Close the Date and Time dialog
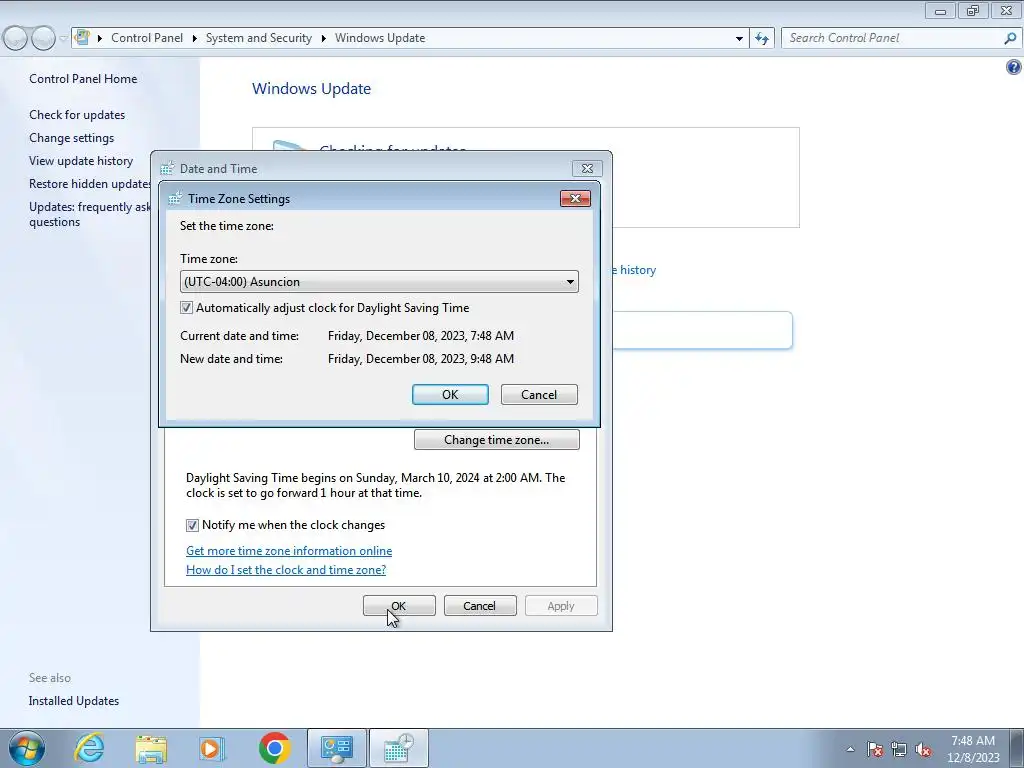 tap(587, 168)
